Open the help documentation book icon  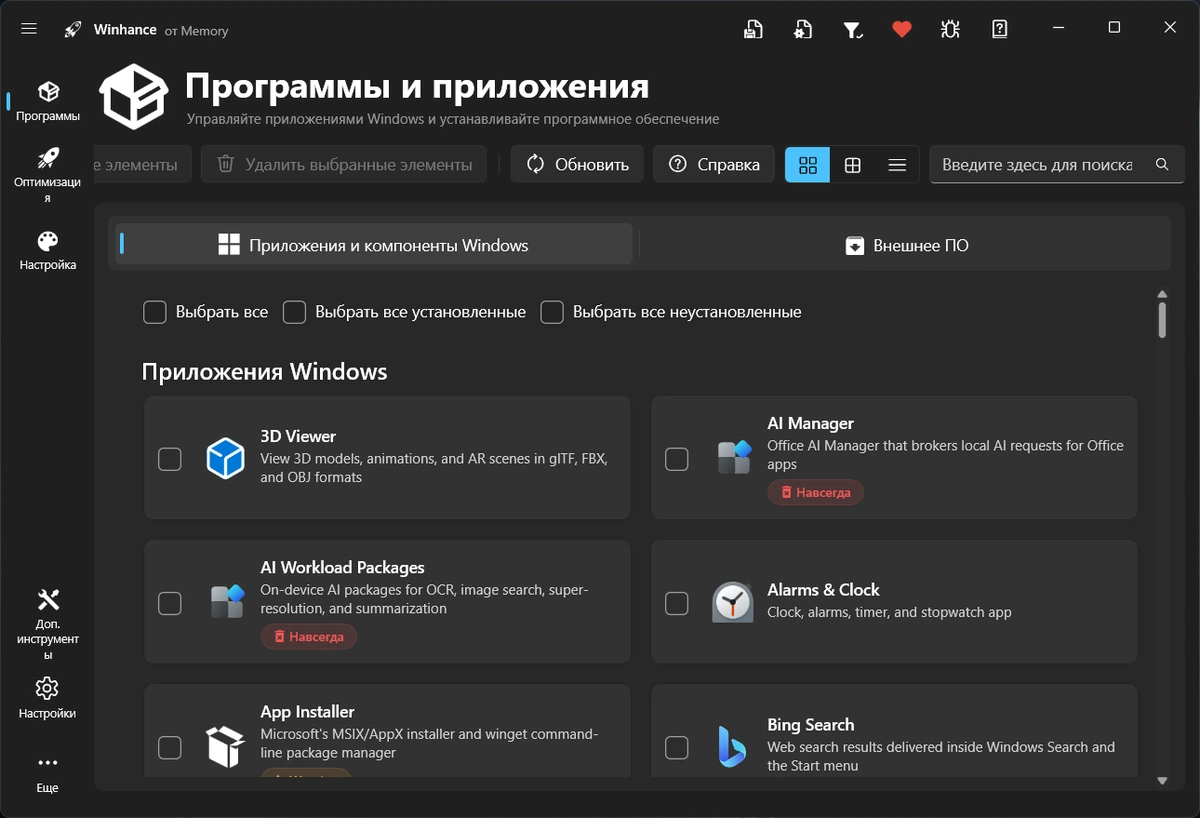click(x=1000, y=29)
